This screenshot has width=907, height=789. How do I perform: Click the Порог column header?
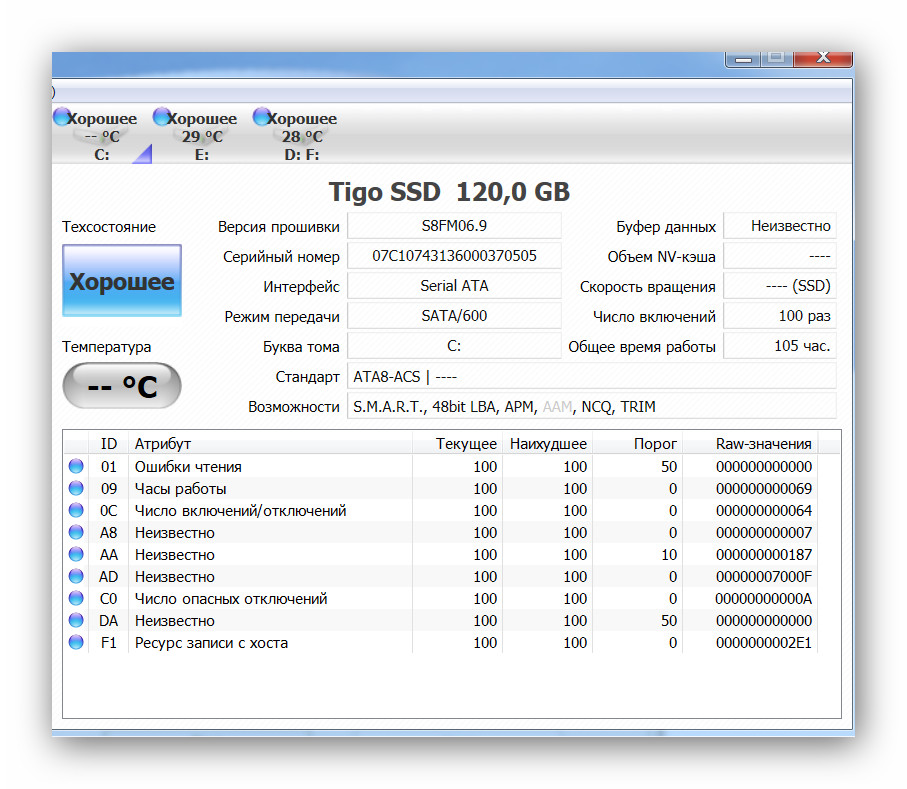point(638,444)
